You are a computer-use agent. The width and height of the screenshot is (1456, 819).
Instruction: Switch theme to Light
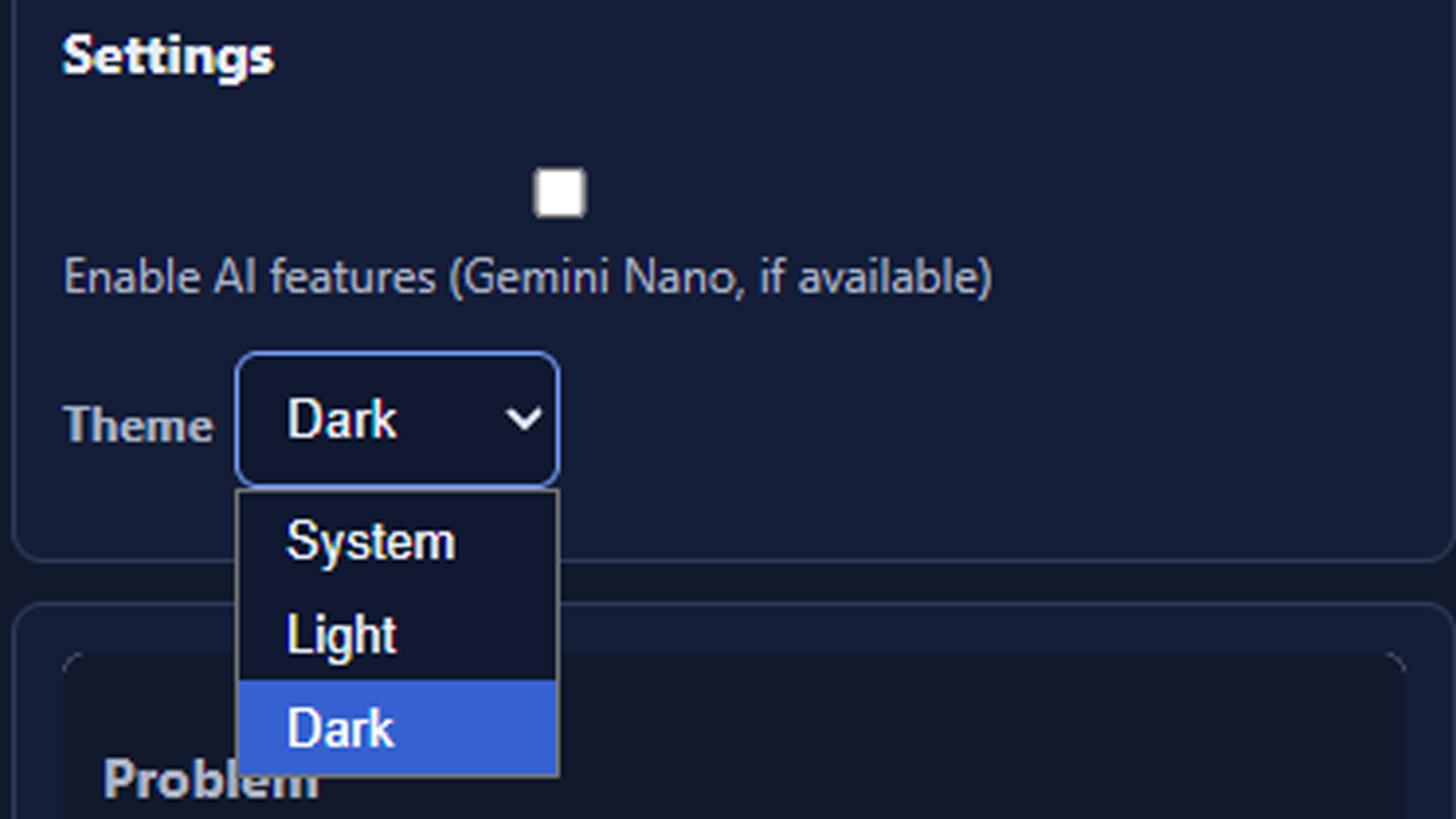pos(397,635)
